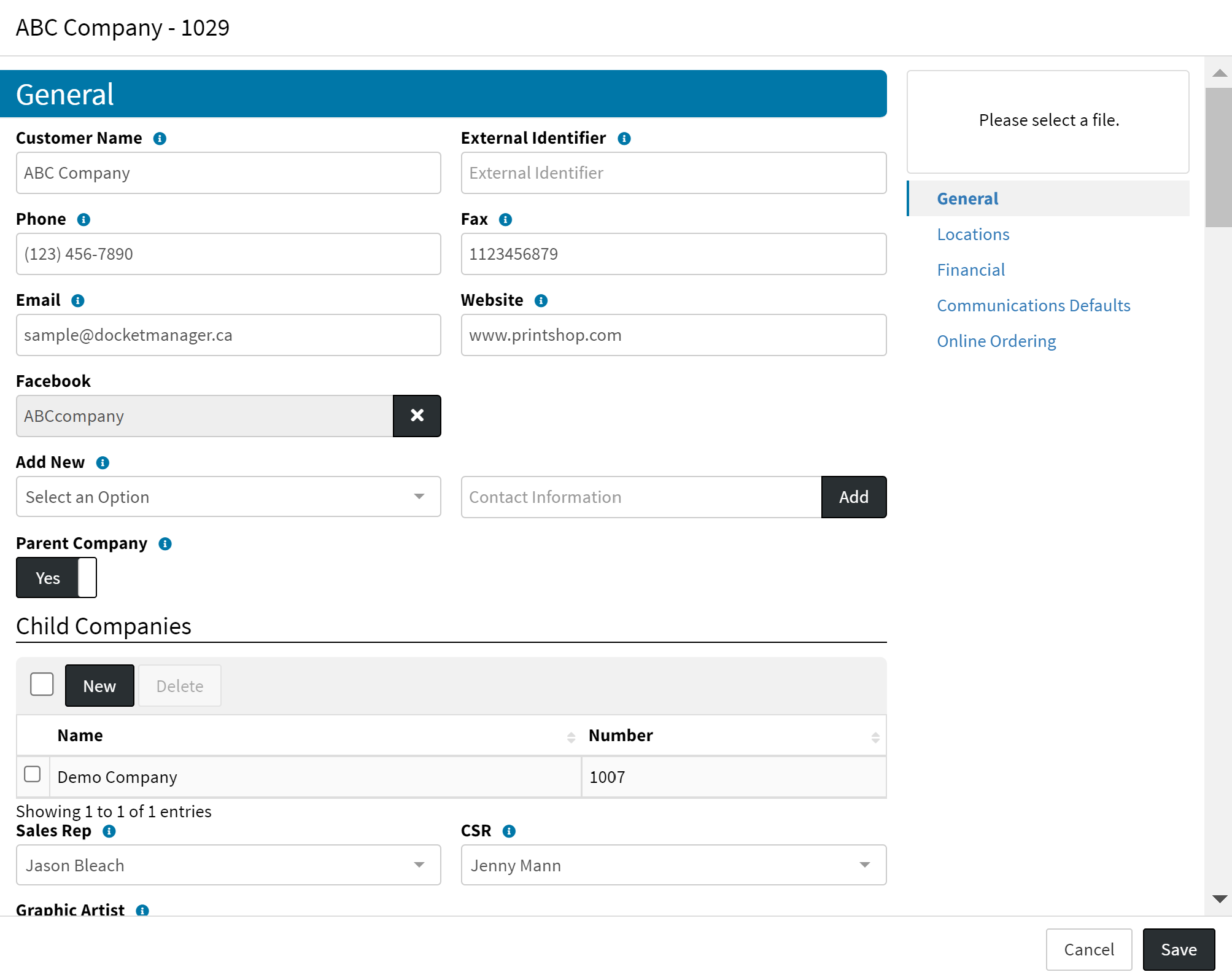
Task: Click into the Email input field
Action: (x=228, y=335)
